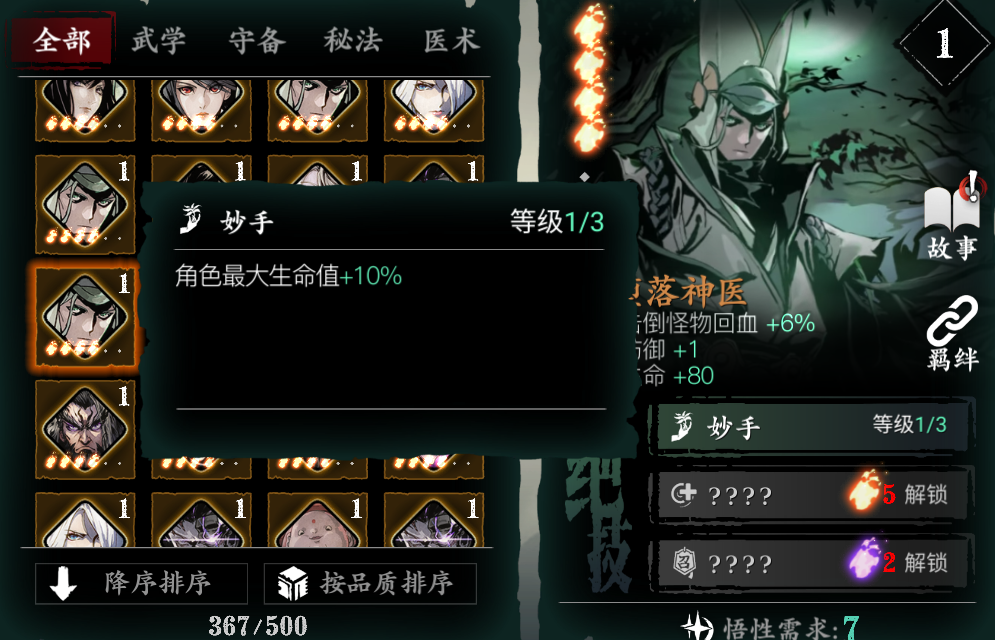Select the red-eyed character card in top row
Viewport: 995px width, 640px height.
pyautogui.click(x=201, y=109)
